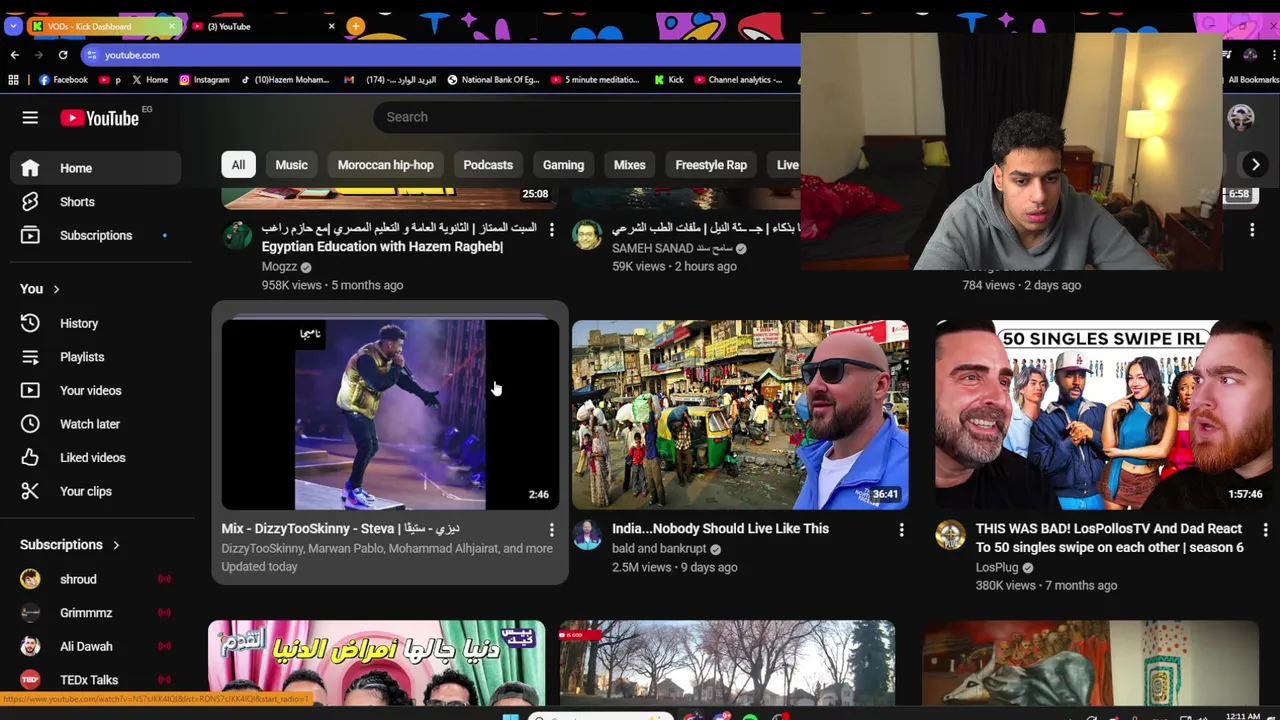Select the Podcasts filter chip
Viewport: 1280px width, 720px height.
(x=488, y=165)
